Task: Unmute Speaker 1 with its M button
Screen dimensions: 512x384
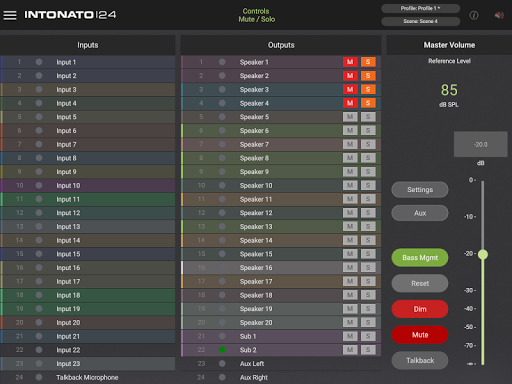Action: click(350, 62)
